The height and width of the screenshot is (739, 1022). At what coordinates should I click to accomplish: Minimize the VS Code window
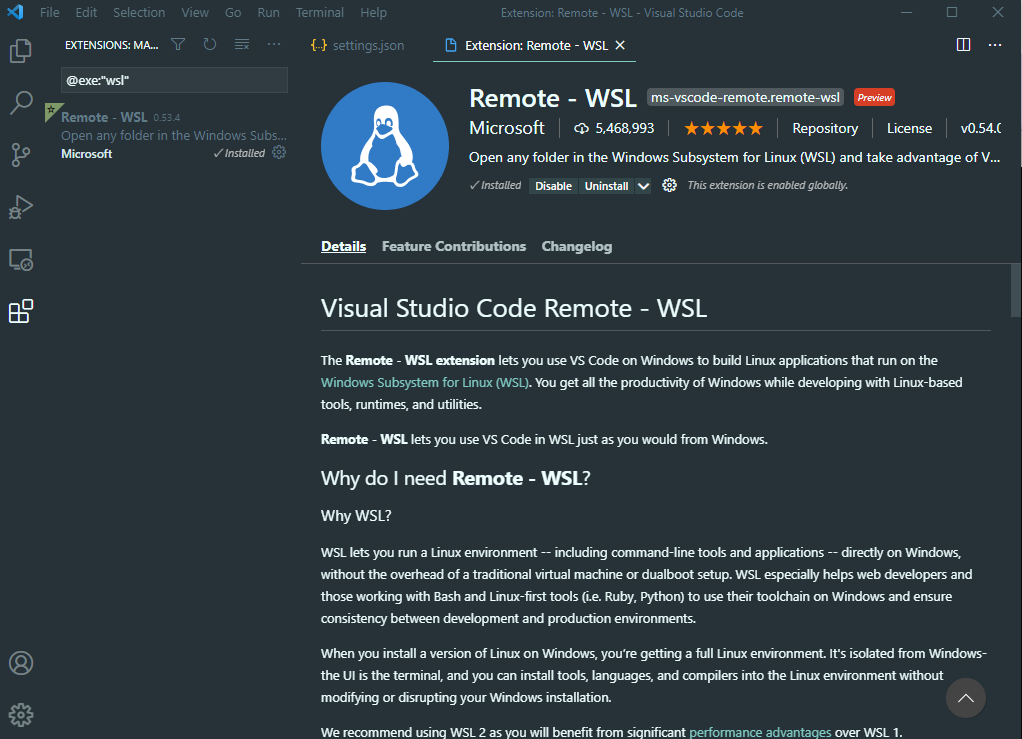point(906,12)
